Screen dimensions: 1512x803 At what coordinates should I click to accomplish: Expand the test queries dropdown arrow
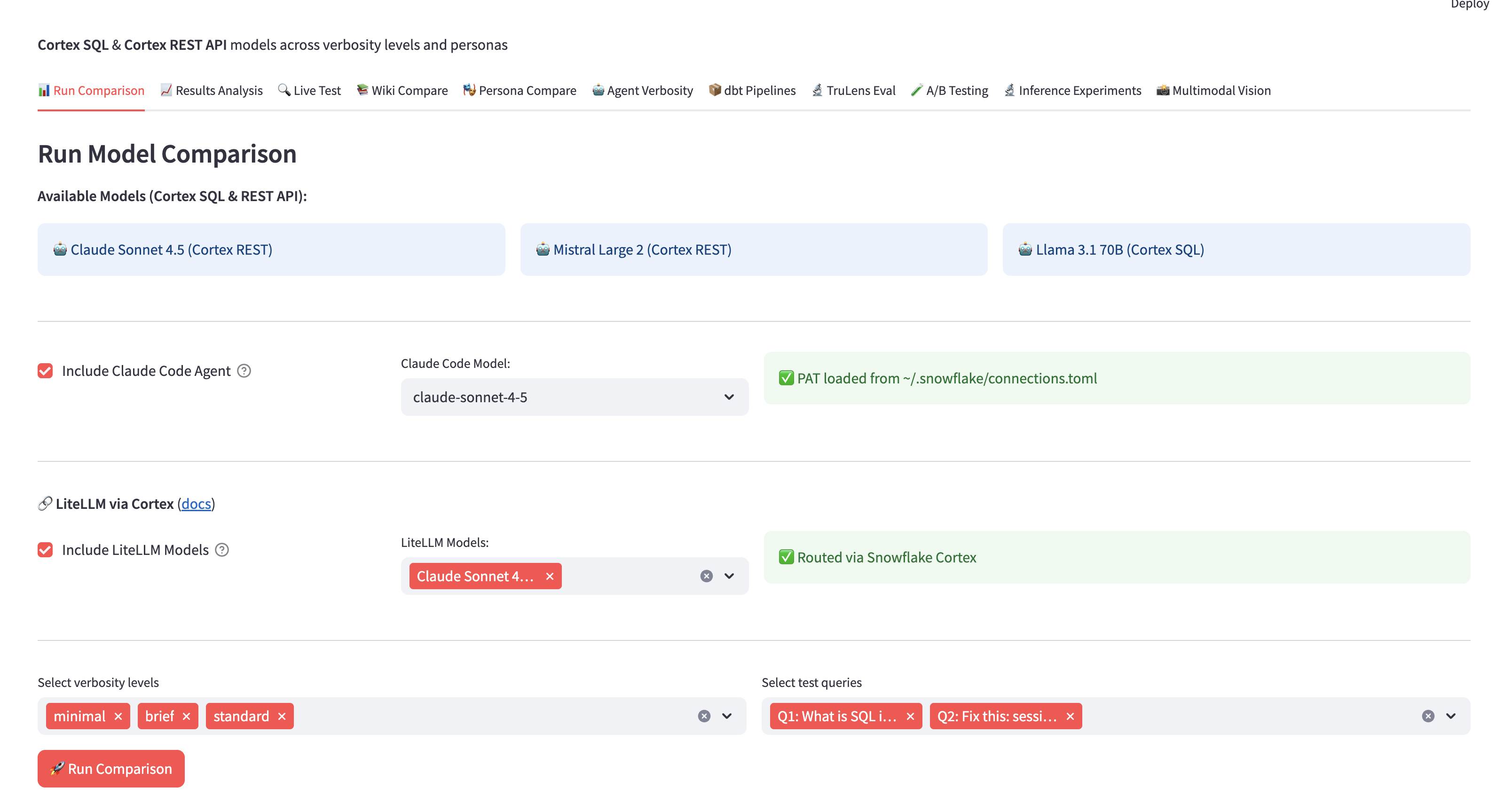[1451, 716]
